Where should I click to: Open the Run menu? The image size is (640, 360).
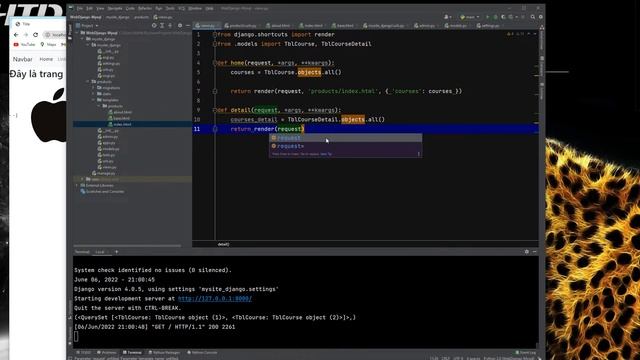tap(159, 8)
